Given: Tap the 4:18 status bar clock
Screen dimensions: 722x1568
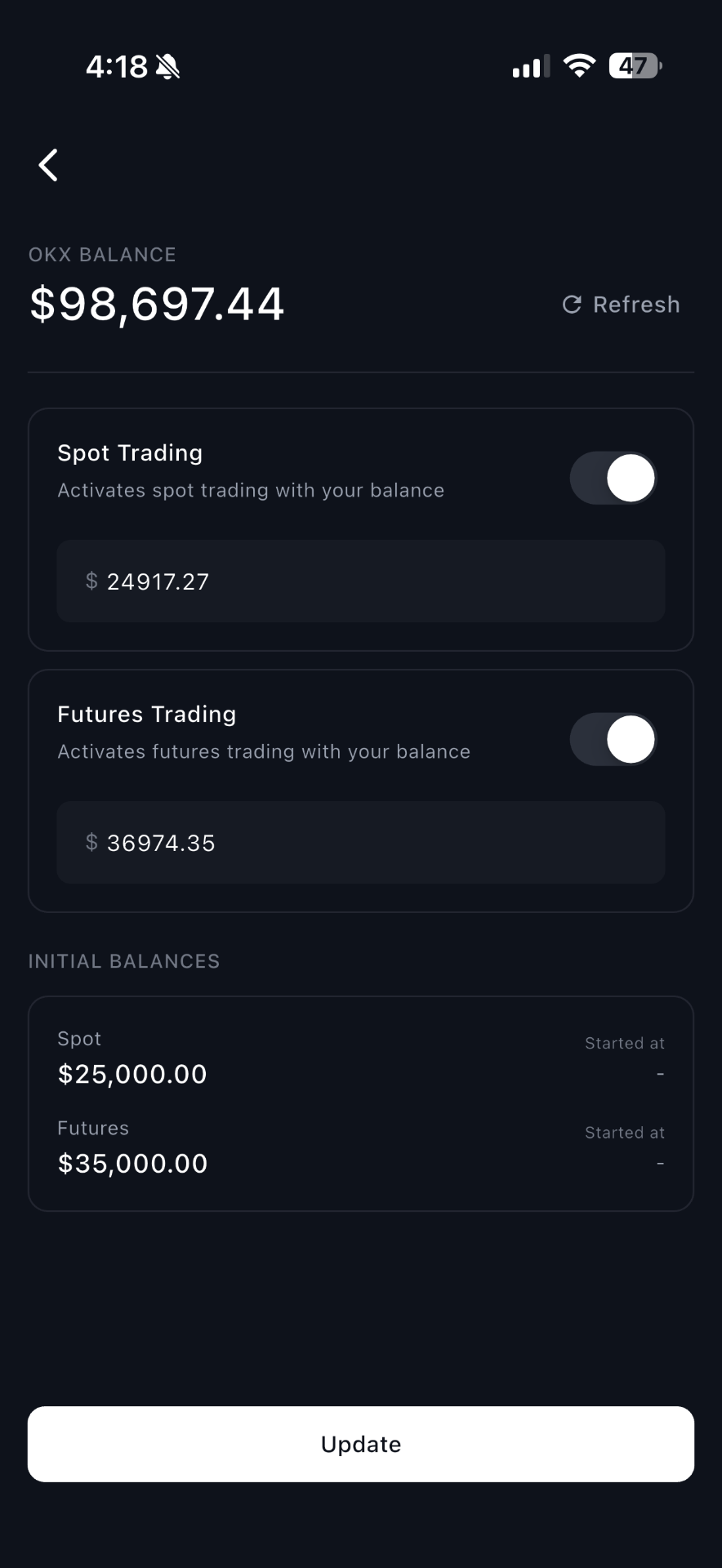Looking at the screenshot, I should point(117,66).
